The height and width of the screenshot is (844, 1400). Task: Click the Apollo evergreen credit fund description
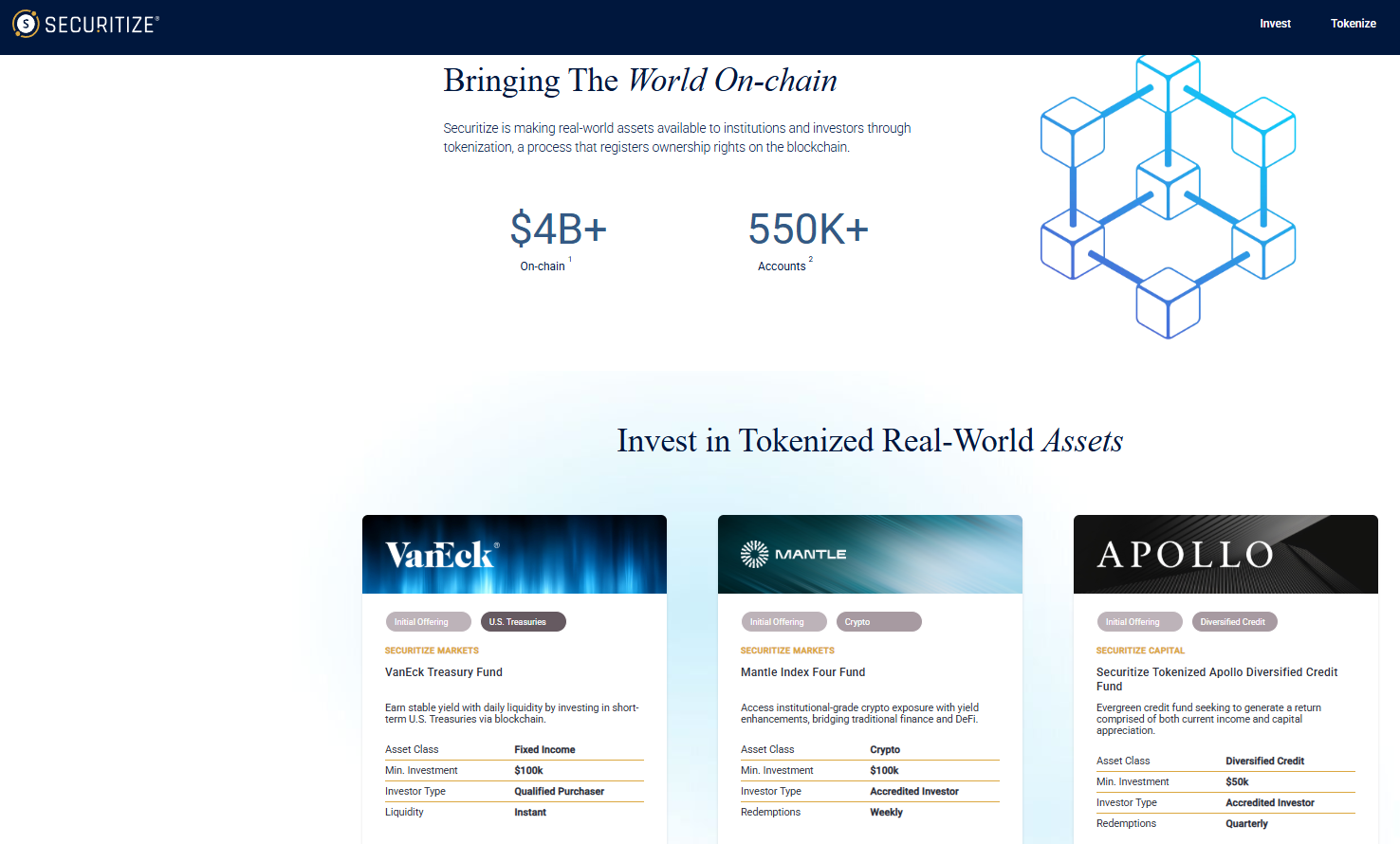(x=1208, y=719)
